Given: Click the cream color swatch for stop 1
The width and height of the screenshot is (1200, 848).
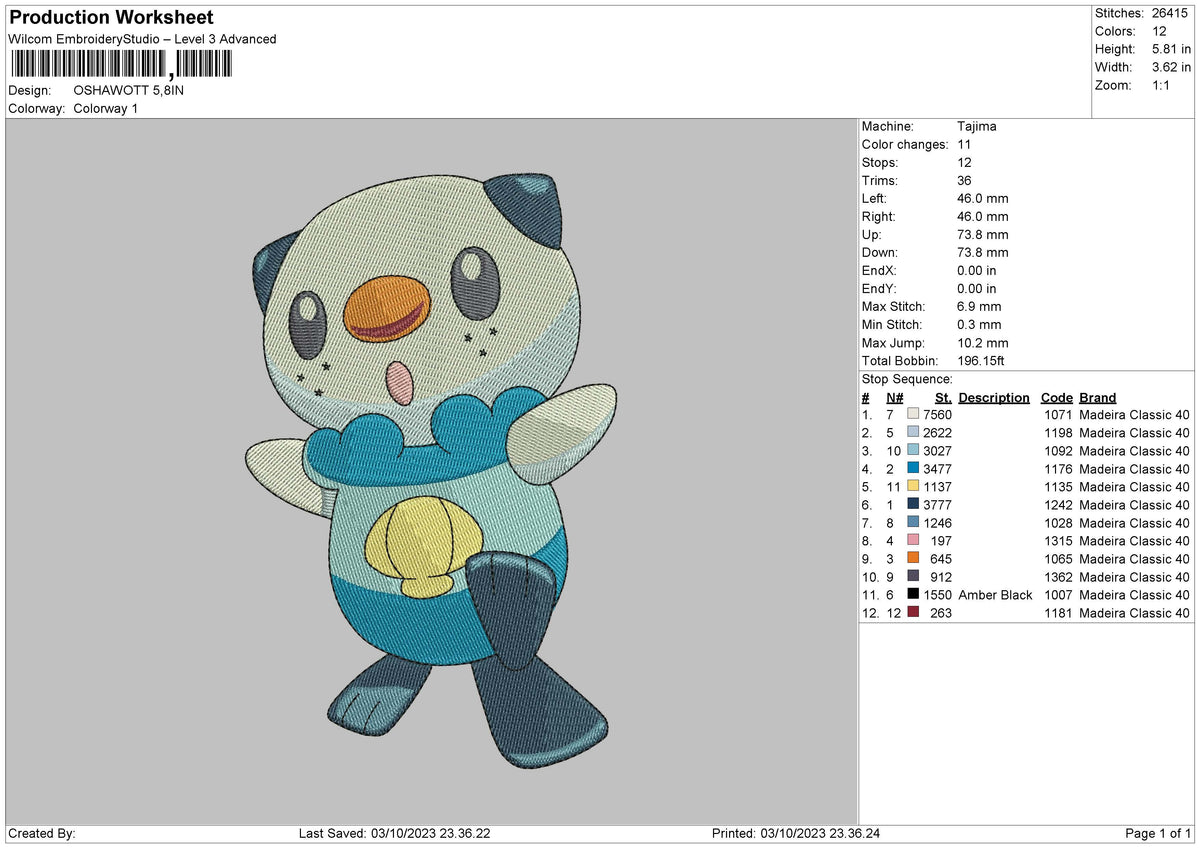Looking at the screenshot, I should (913, 415).
